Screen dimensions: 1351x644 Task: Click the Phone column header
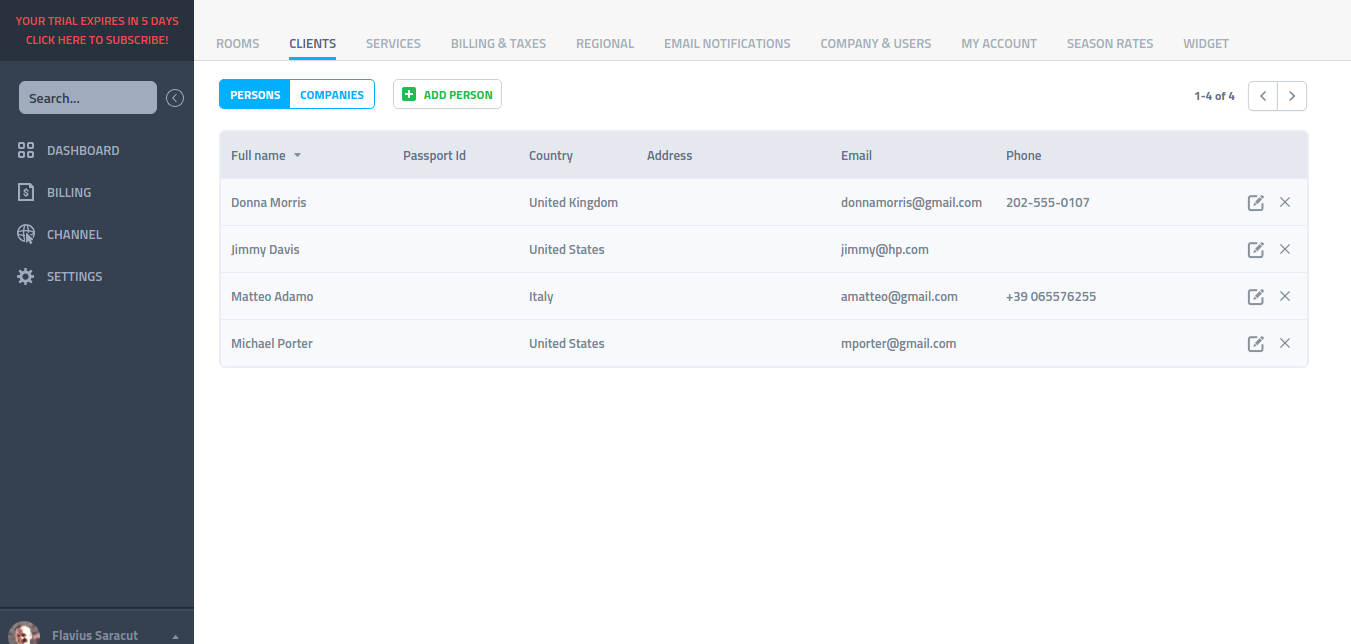click(1023, 156)
